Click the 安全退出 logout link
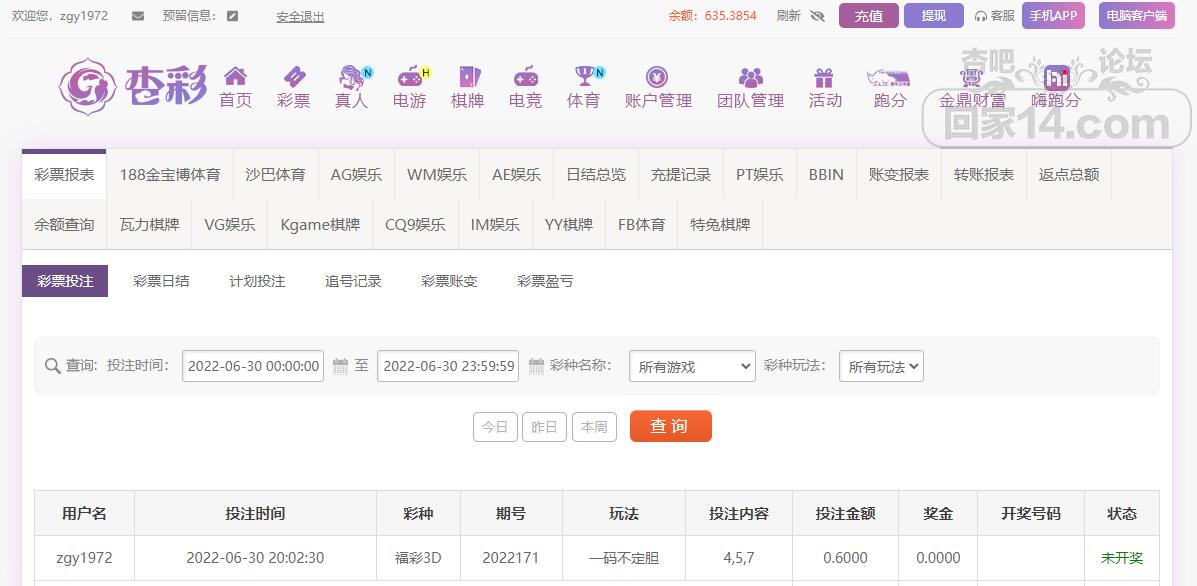This screenshot has height=586, width=1197. [x=300, y=17]
